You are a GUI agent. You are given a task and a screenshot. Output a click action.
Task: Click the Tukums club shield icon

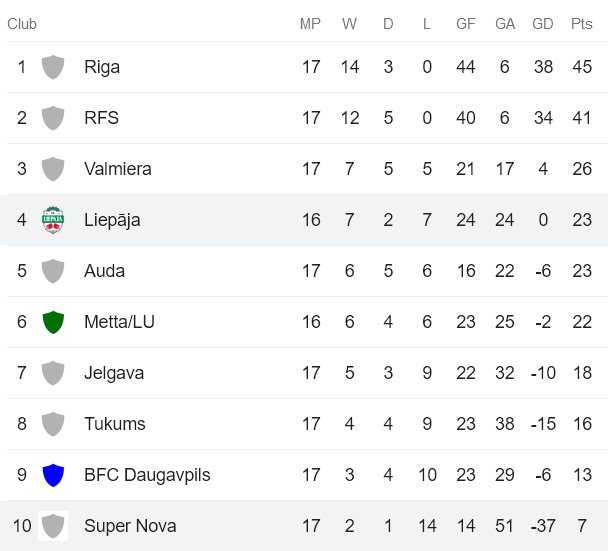(x=53, y=424)
